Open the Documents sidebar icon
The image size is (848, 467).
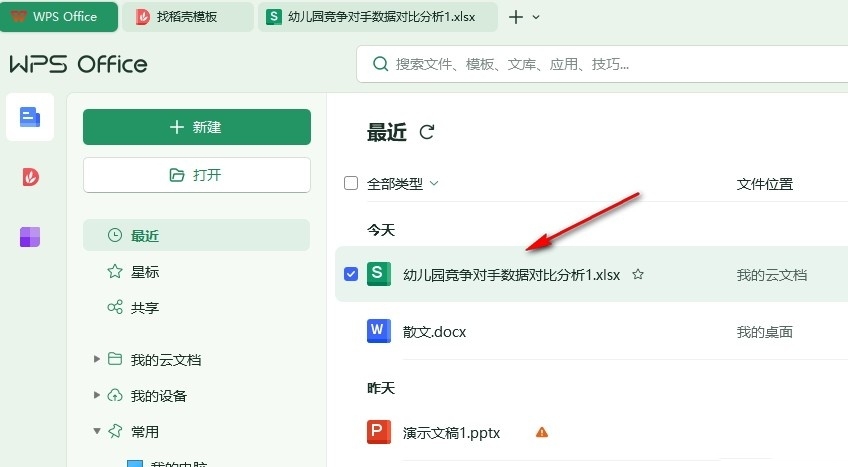(30, 117)
